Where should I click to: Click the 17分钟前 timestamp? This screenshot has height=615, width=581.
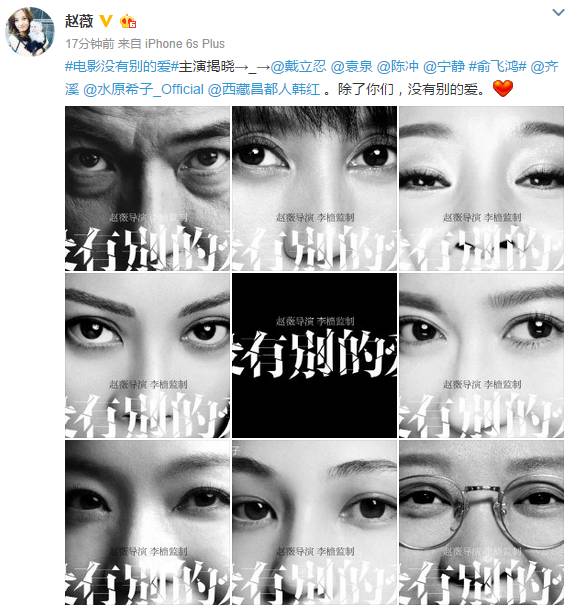(x=90, y=44)
